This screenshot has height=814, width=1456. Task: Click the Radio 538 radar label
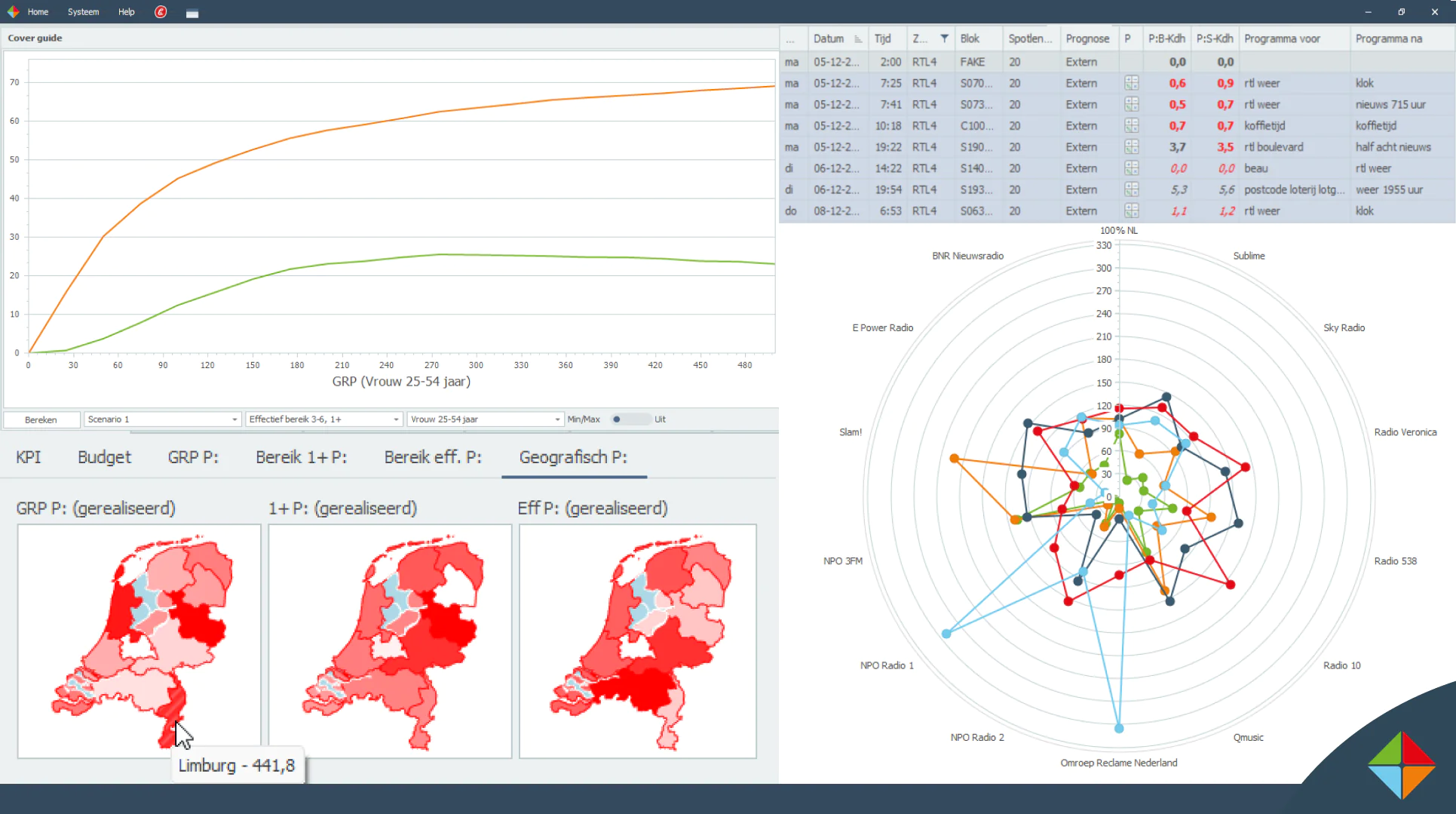pos(1395,561)
